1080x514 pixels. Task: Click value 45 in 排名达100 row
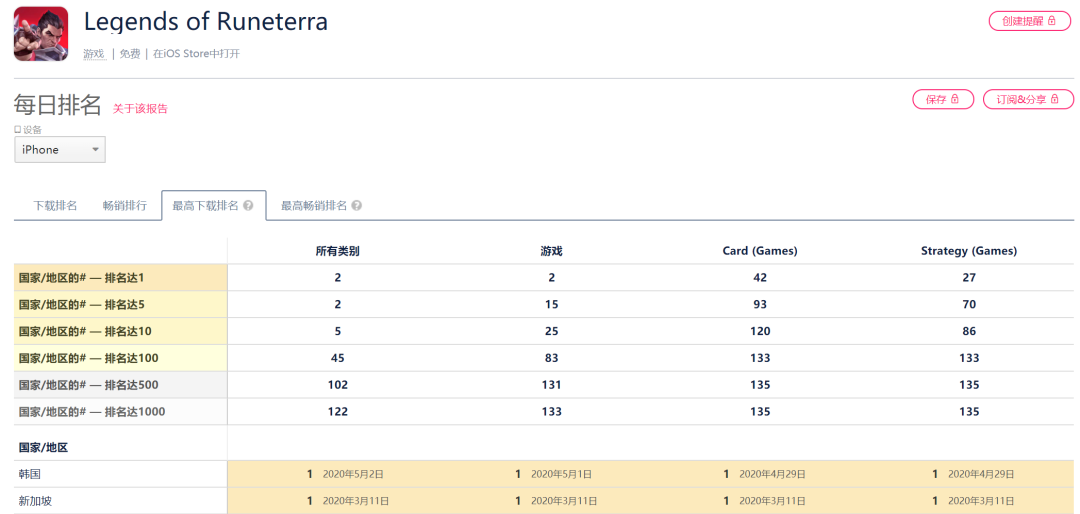[338, 358]
